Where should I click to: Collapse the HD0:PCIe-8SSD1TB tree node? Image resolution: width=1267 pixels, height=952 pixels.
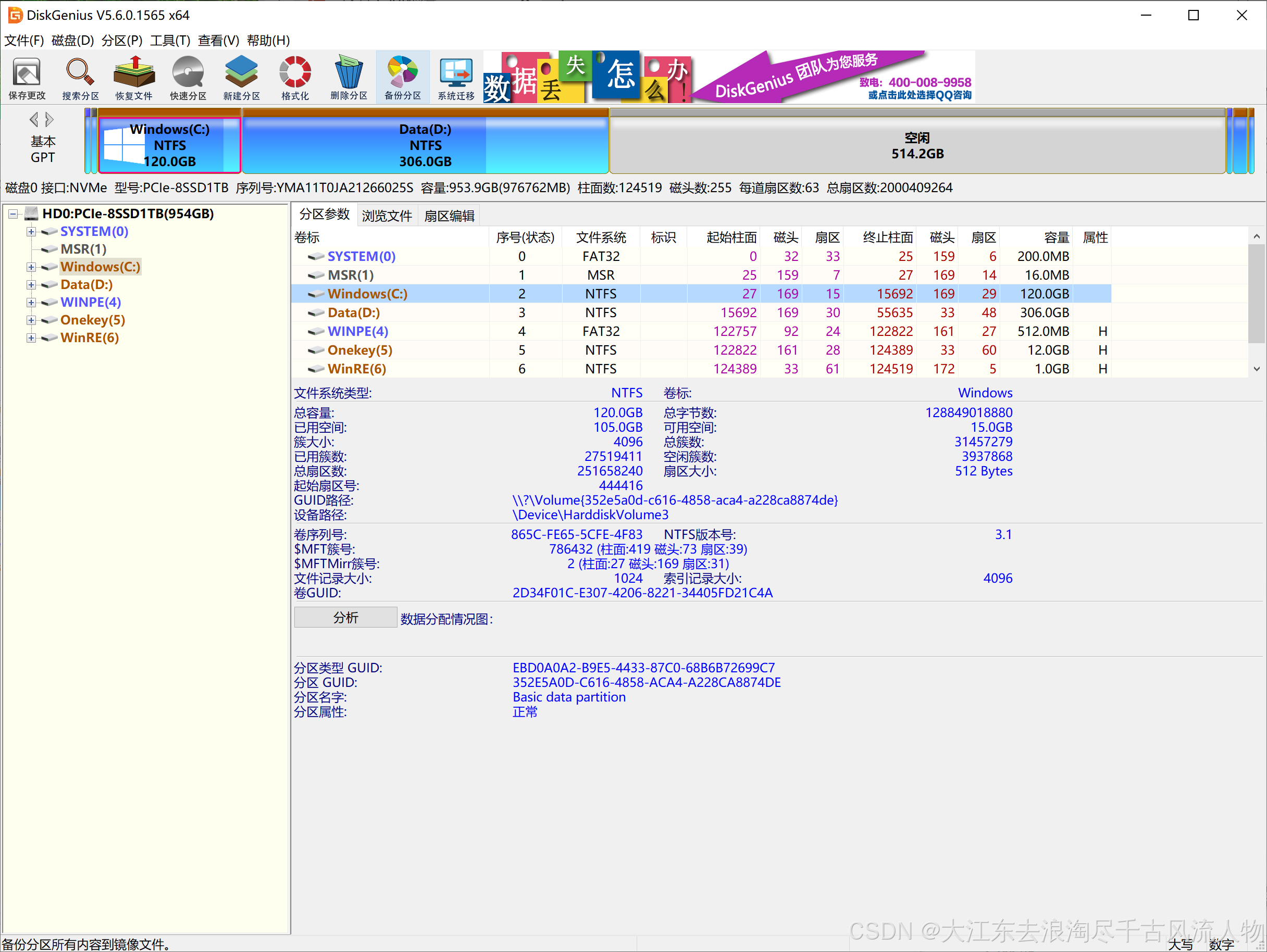click(x=13, y=214)
